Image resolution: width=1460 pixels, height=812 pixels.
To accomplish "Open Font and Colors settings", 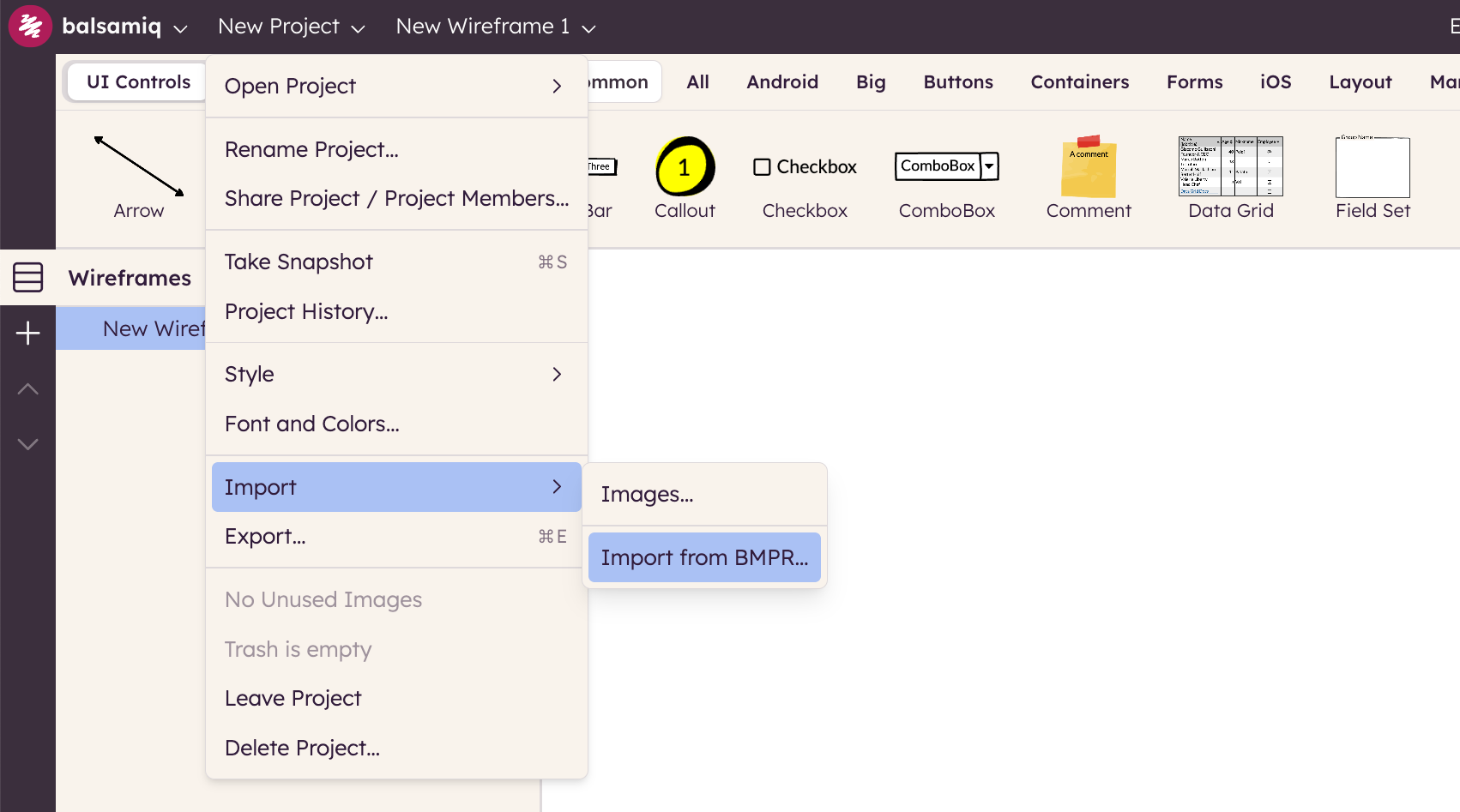I will pos(312,424).
